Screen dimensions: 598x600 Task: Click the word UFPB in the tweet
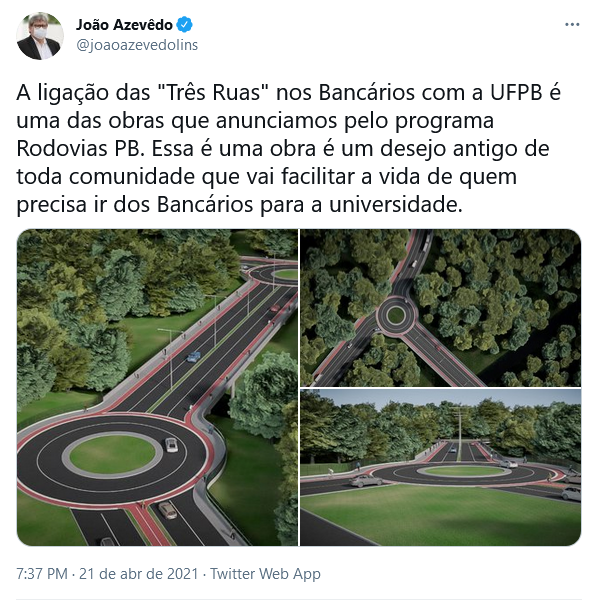pyautogui.click(x=516, y=93)
